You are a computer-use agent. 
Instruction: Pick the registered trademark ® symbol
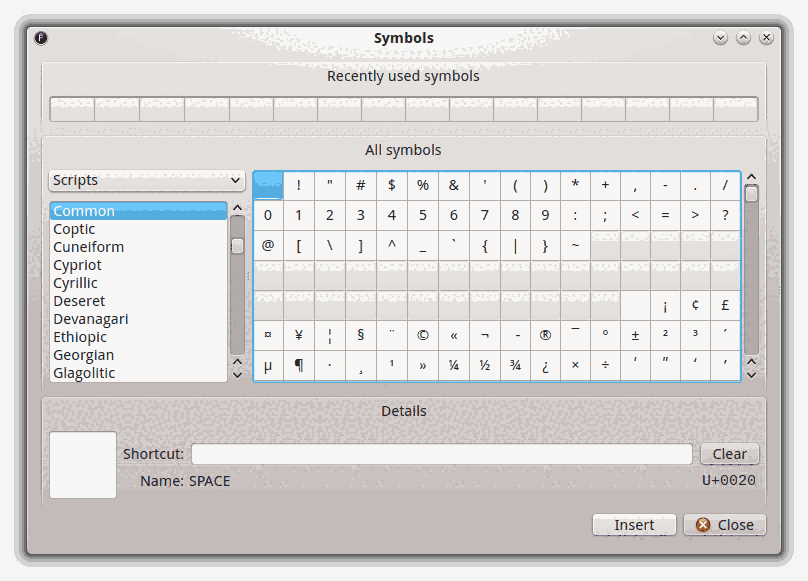pos(545,335)
